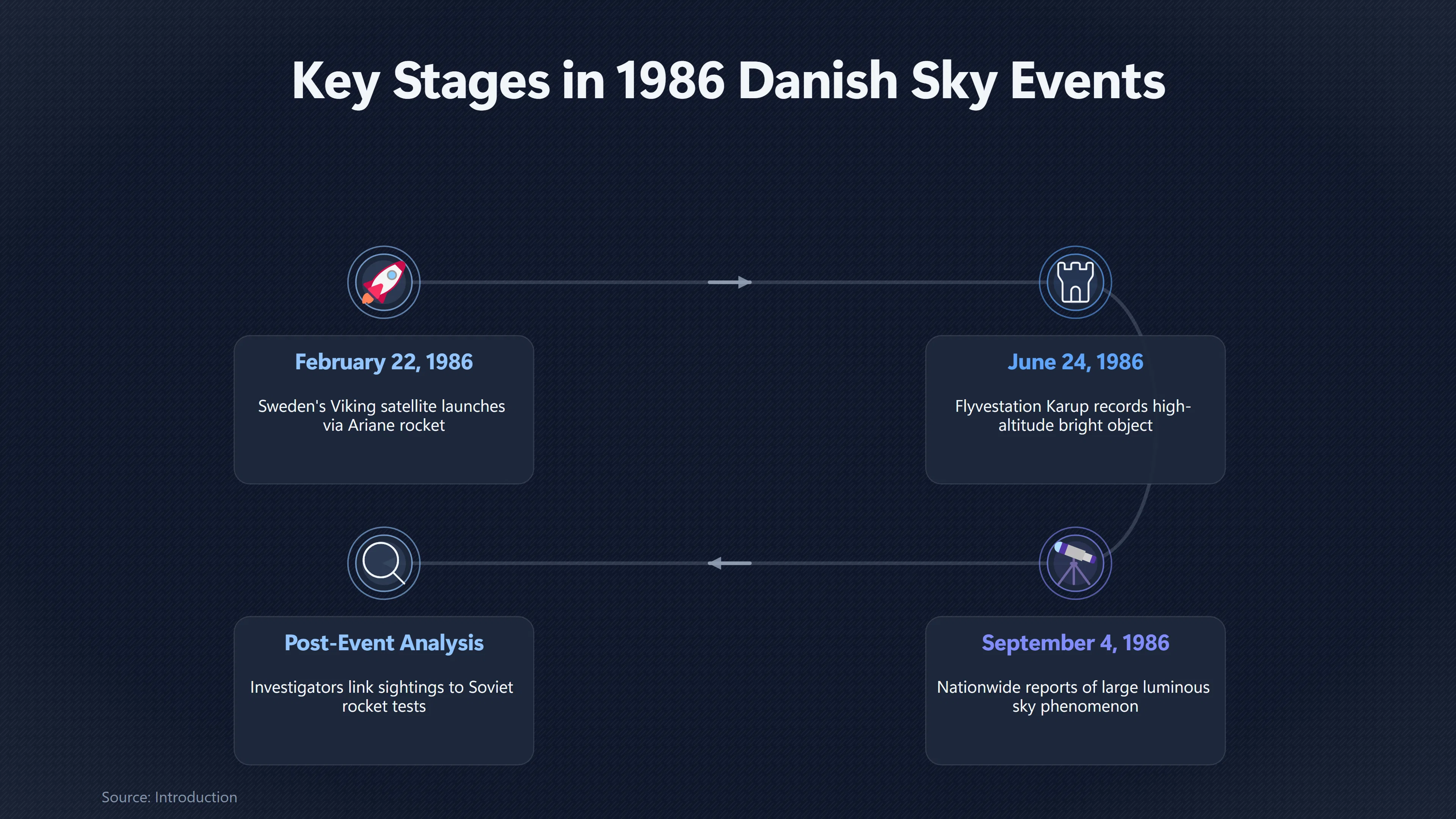
Task: Select the June 24, 1986 heading
Action: click(1075, 362)
